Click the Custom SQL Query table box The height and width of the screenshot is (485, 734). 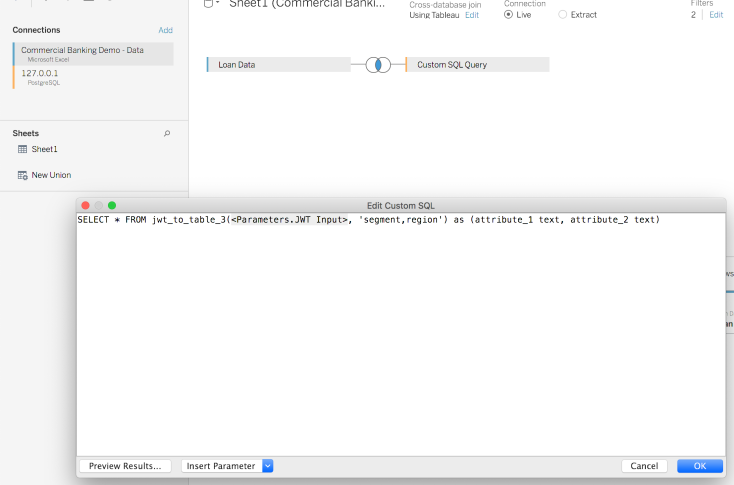(477, 65)
